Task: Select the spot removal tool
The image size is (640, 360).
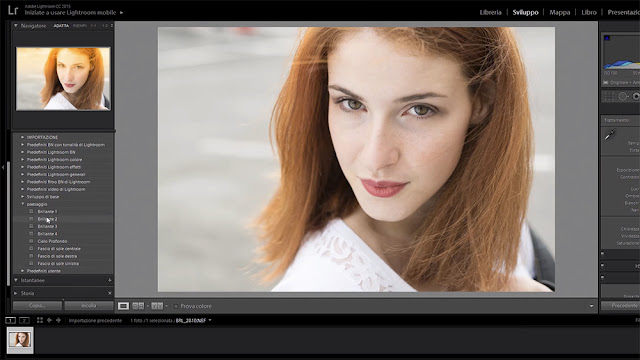Action: click(623, 96)
